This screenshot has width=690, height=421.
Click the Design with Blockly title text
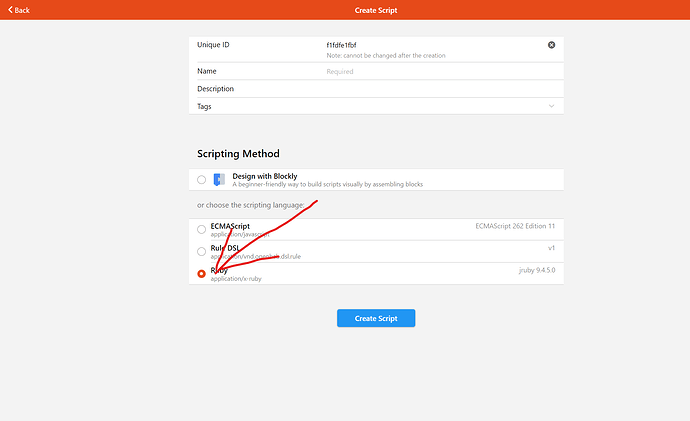[x=265, y=176]
